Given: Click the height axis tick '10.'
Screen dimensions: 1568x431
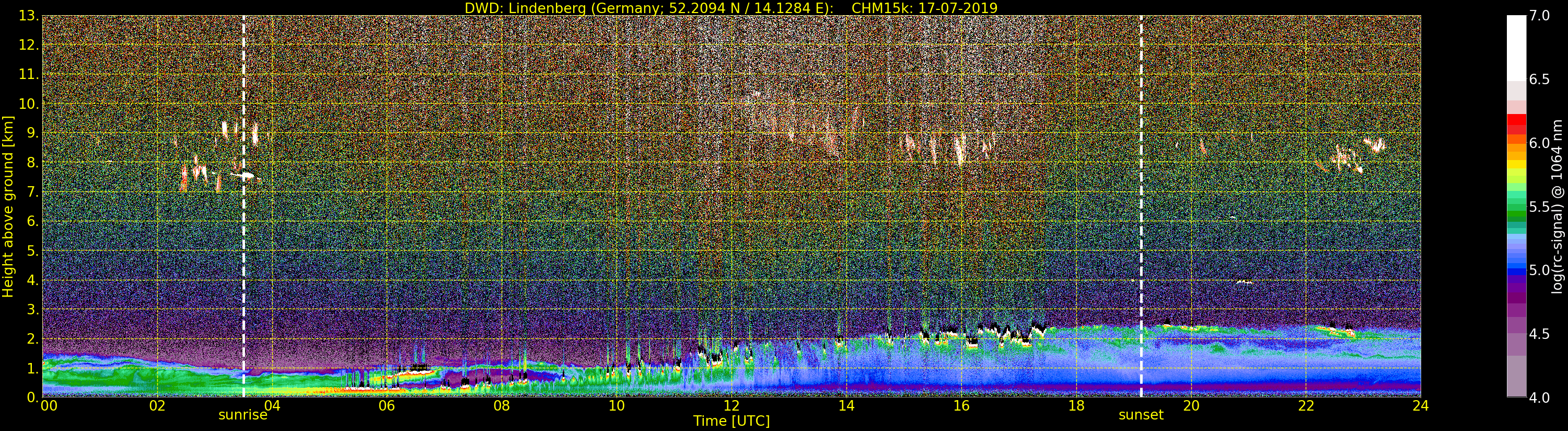Looking at the screenshot, I should tap(29, 104).
